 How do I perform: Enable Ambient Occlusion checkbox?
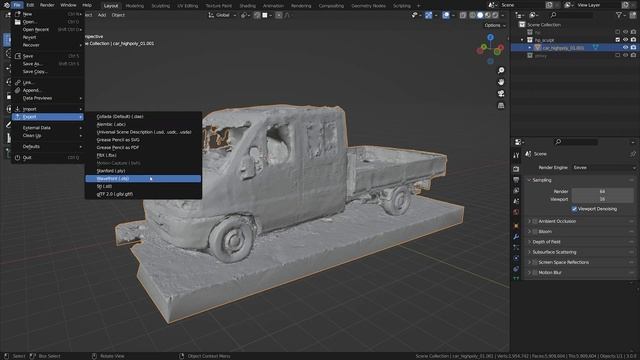click(x=535, y=221)
